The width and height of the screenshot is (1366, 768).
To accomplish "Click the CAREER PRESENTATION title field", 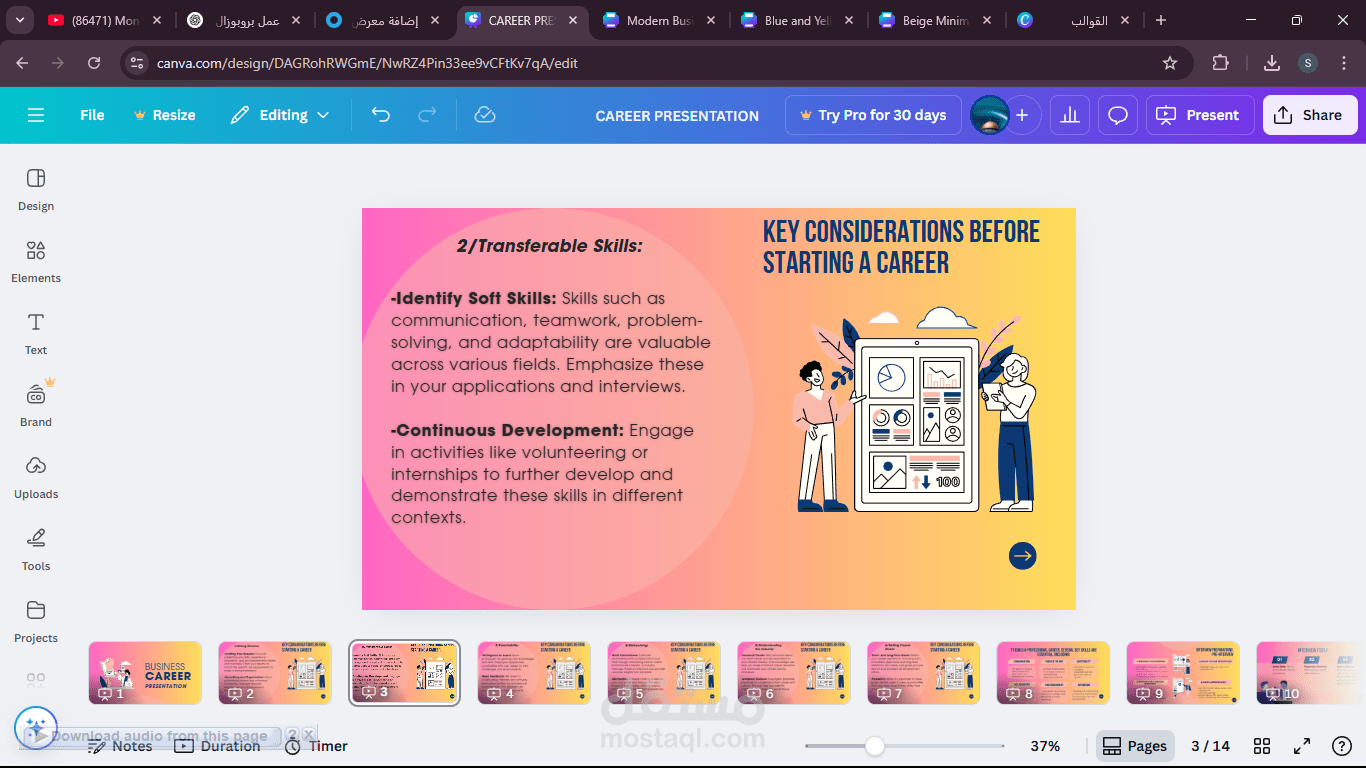I will (x=677, y=115).
